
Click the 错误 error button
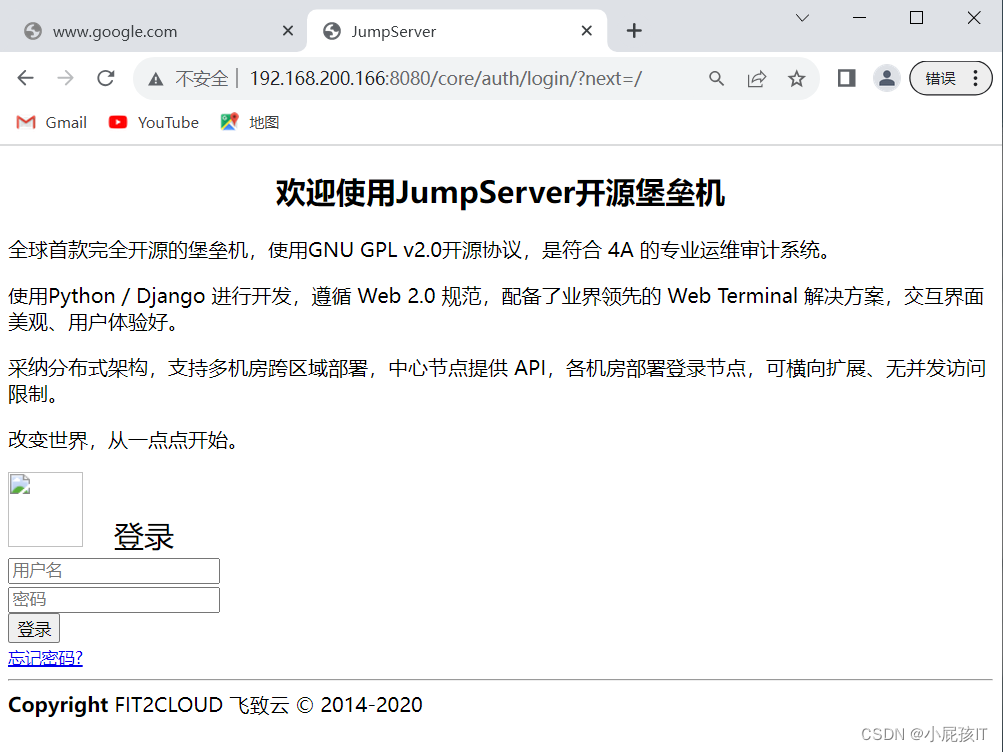[944, 78]
